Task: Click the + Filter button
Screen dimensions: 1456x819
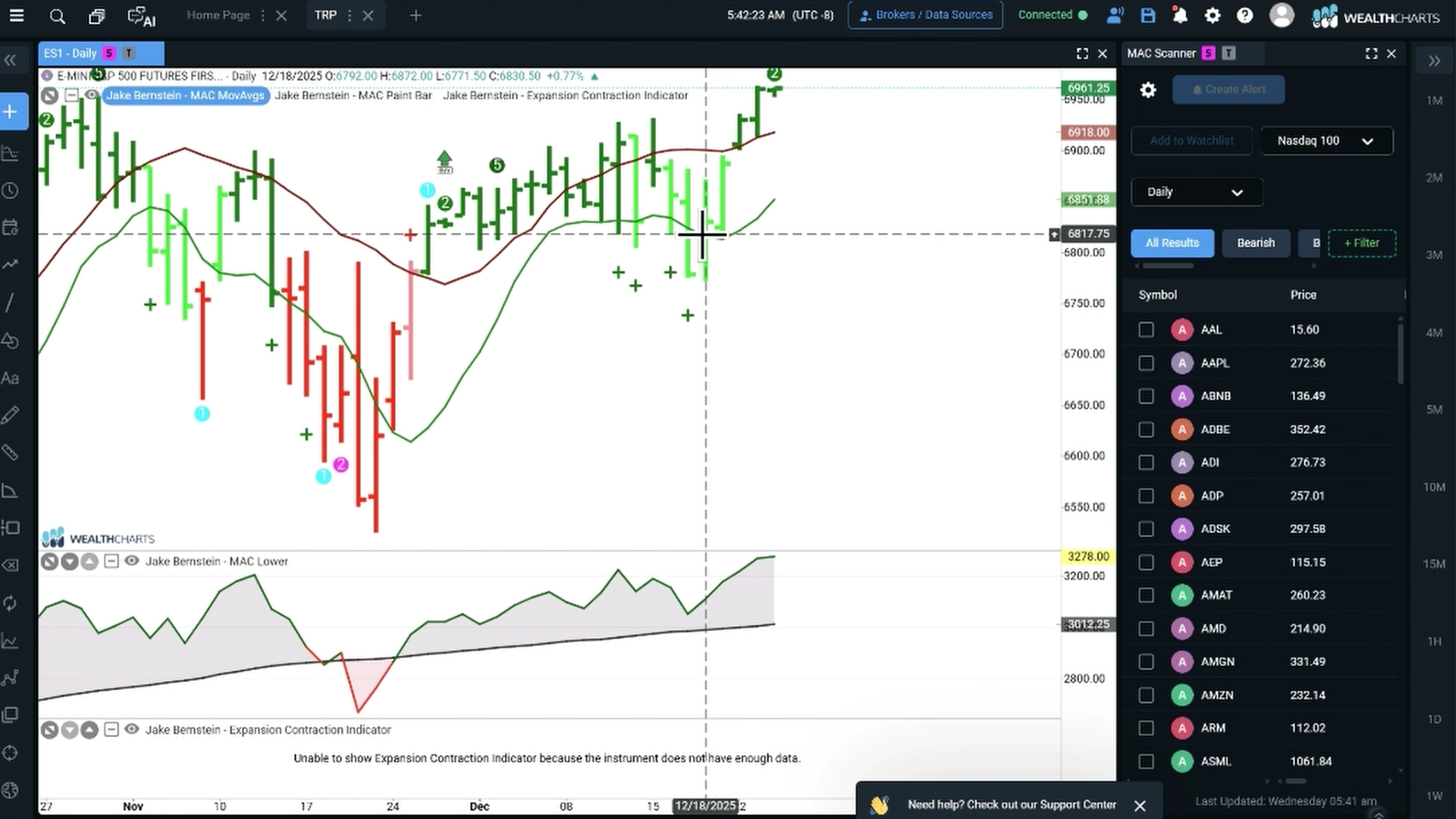Action: pyautogui.click(x=1362, y=243)
